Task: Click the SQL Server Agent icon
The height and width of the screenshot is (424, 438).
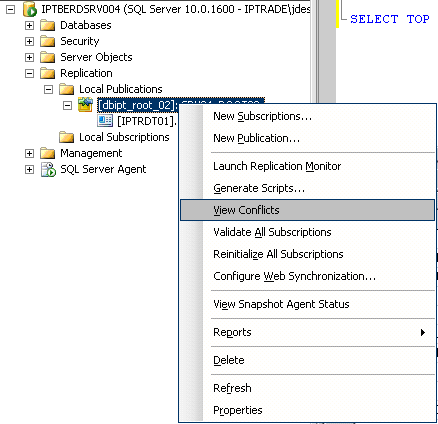Action: tap(48, 169)
